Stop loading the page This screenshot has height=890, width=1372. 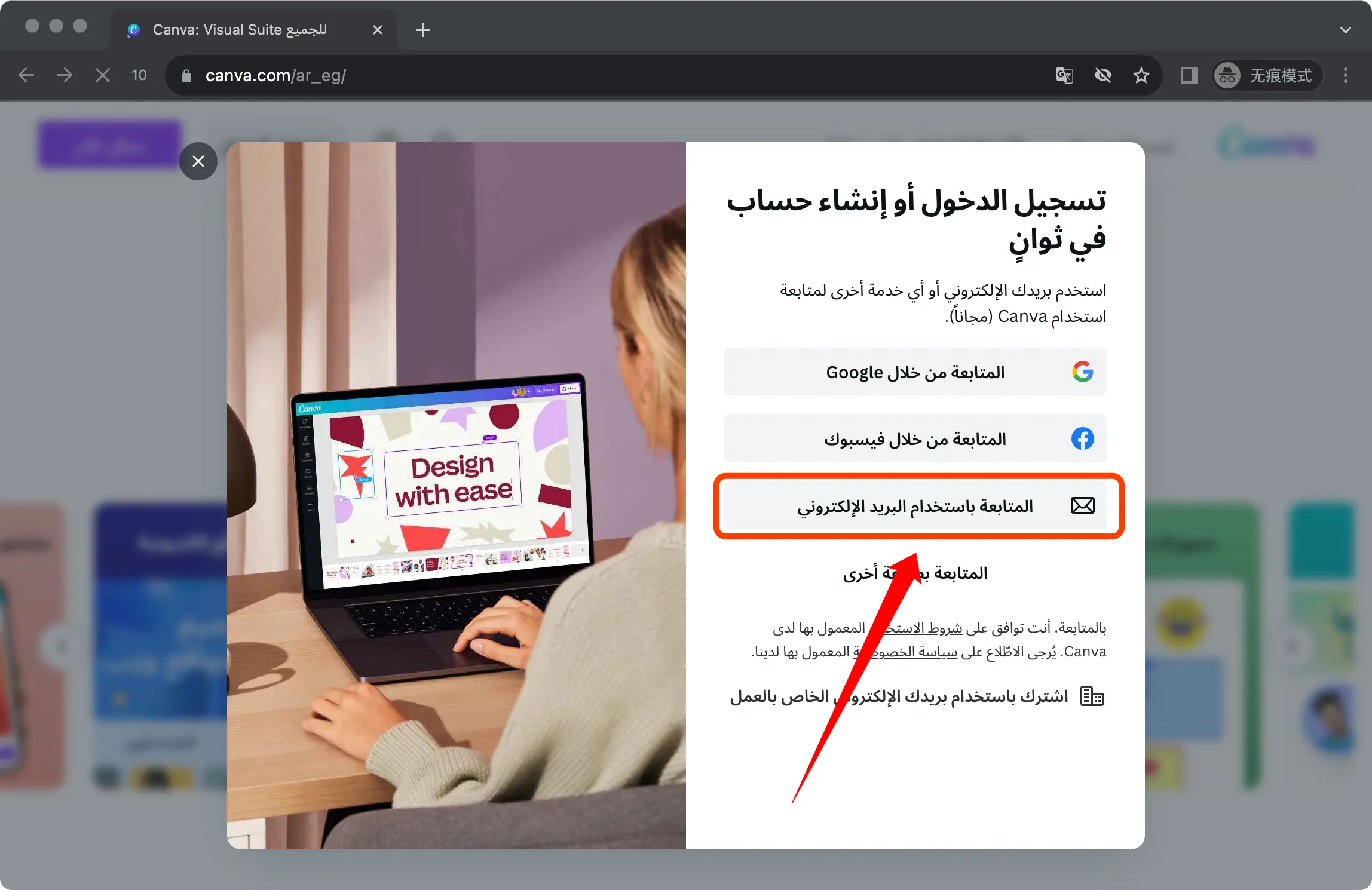(103, 75)
